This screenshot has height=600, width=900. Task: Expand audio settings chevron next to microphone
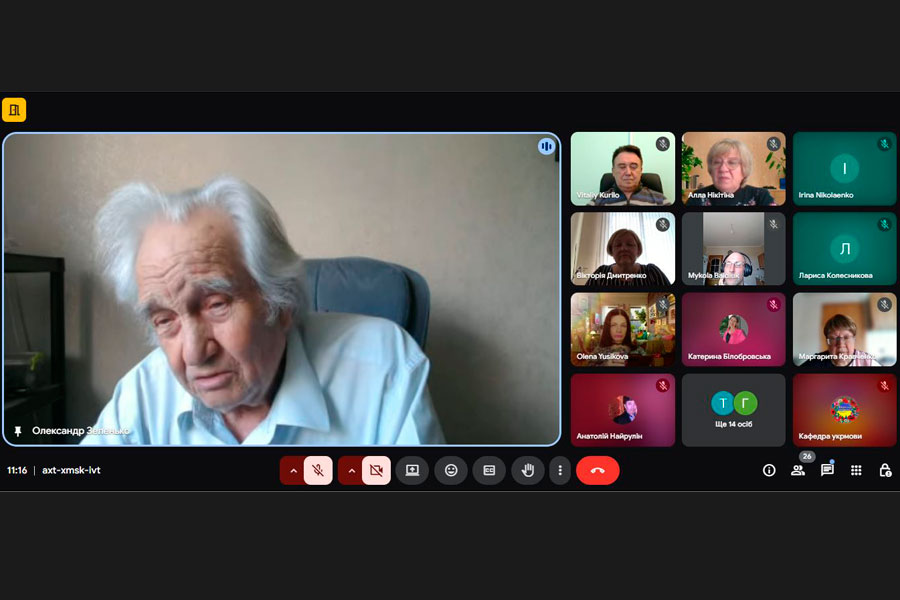click(293, 471)
